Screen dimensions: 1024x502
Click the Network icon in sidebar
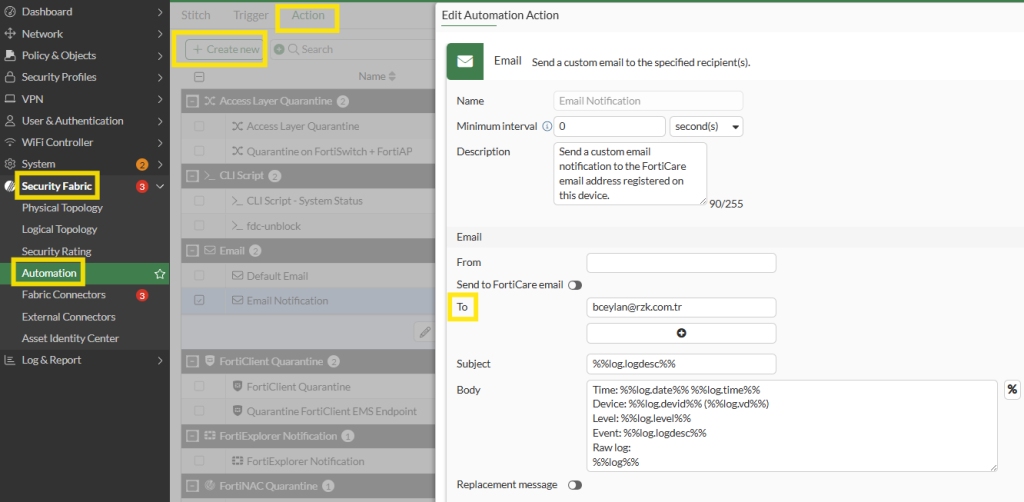point(10,34)
